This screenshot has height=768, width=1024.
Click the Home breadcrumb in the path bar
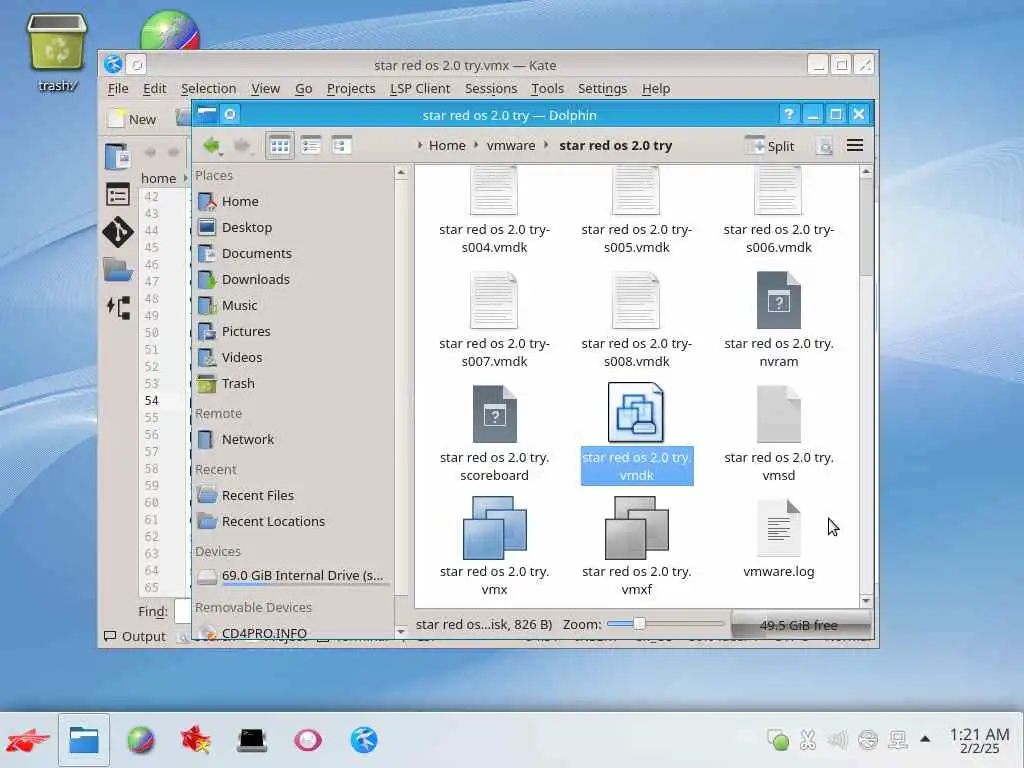447,146
